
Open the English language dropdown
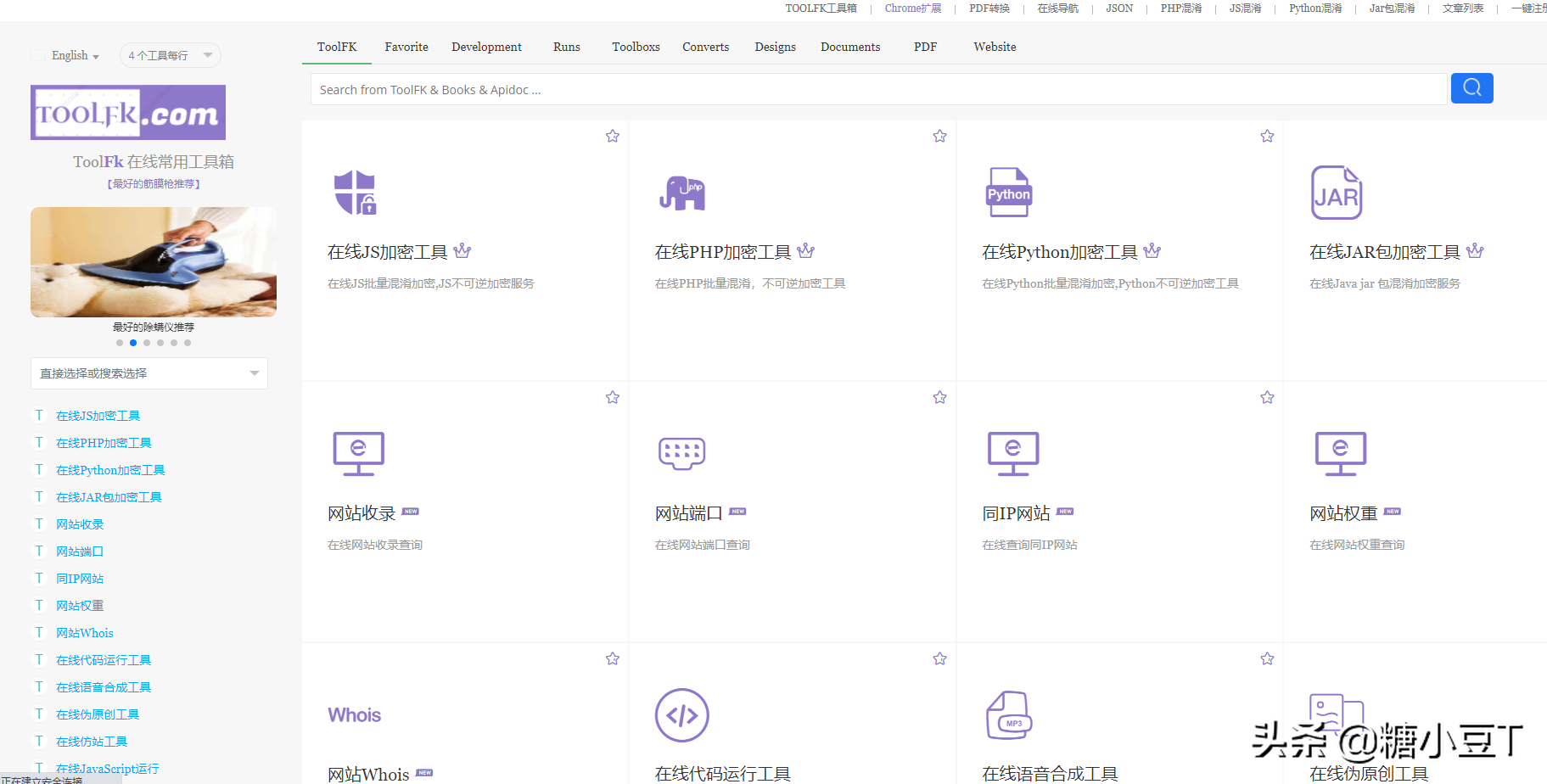pos(75,55)
